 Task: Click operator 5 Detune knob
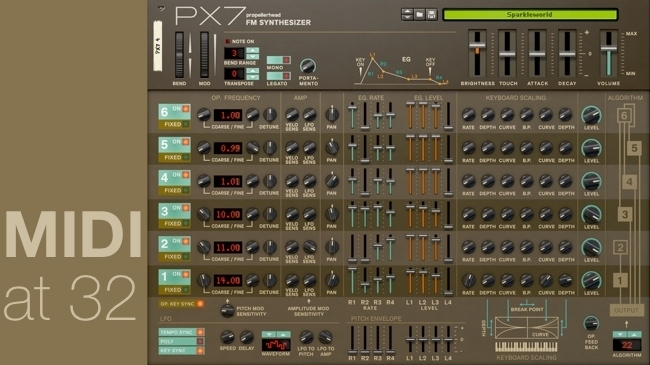[270, 148]
